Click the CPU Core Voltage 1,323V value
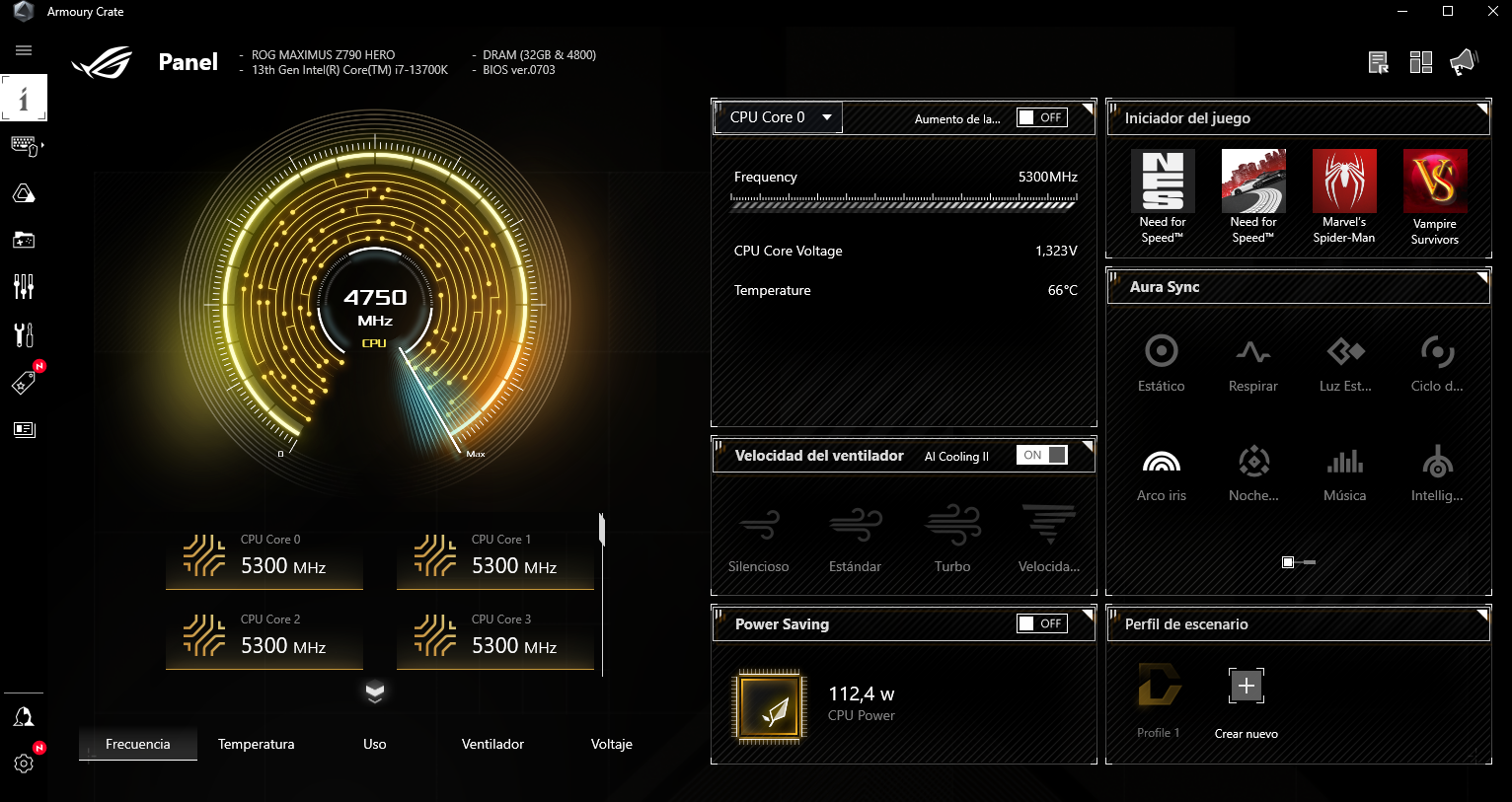This screenshot has width=1512, height=802. click(1056, 251)
